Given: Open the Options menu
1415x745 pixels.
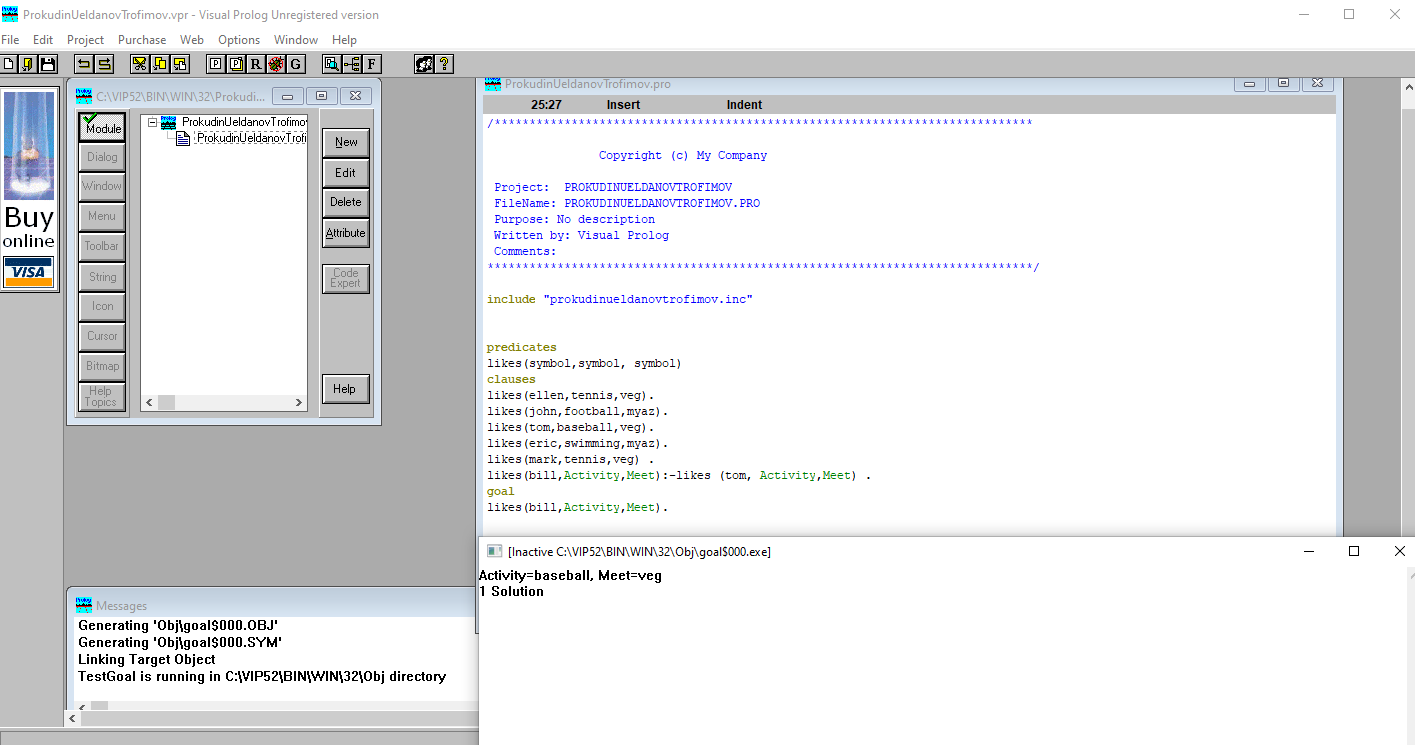Looking at the screenshot, I should tap(239, 40).
